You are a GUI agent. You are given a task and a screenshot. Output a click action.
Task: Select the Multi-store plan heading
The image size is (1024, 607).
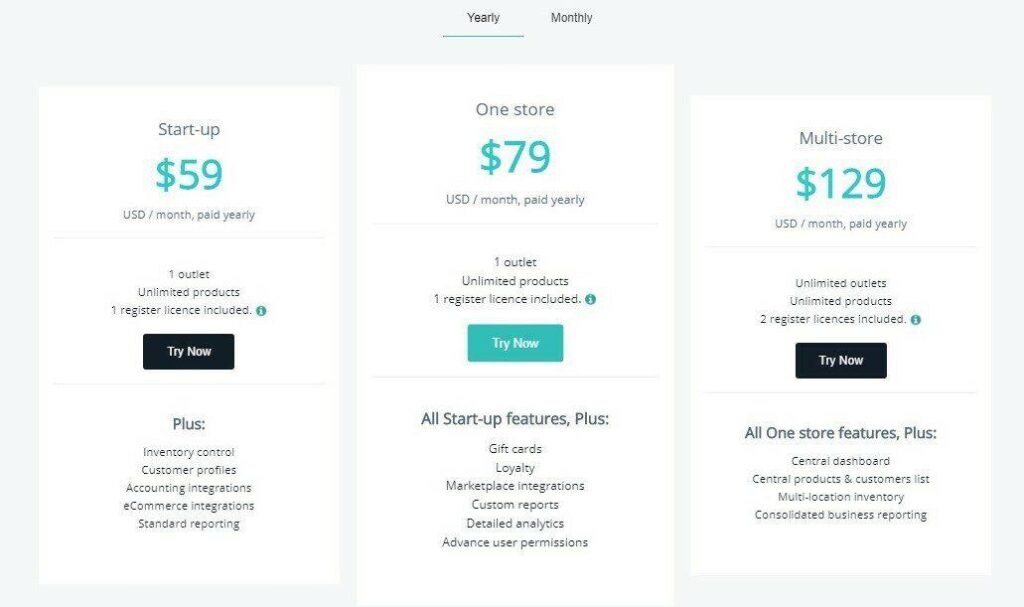[x=841, y=138]
